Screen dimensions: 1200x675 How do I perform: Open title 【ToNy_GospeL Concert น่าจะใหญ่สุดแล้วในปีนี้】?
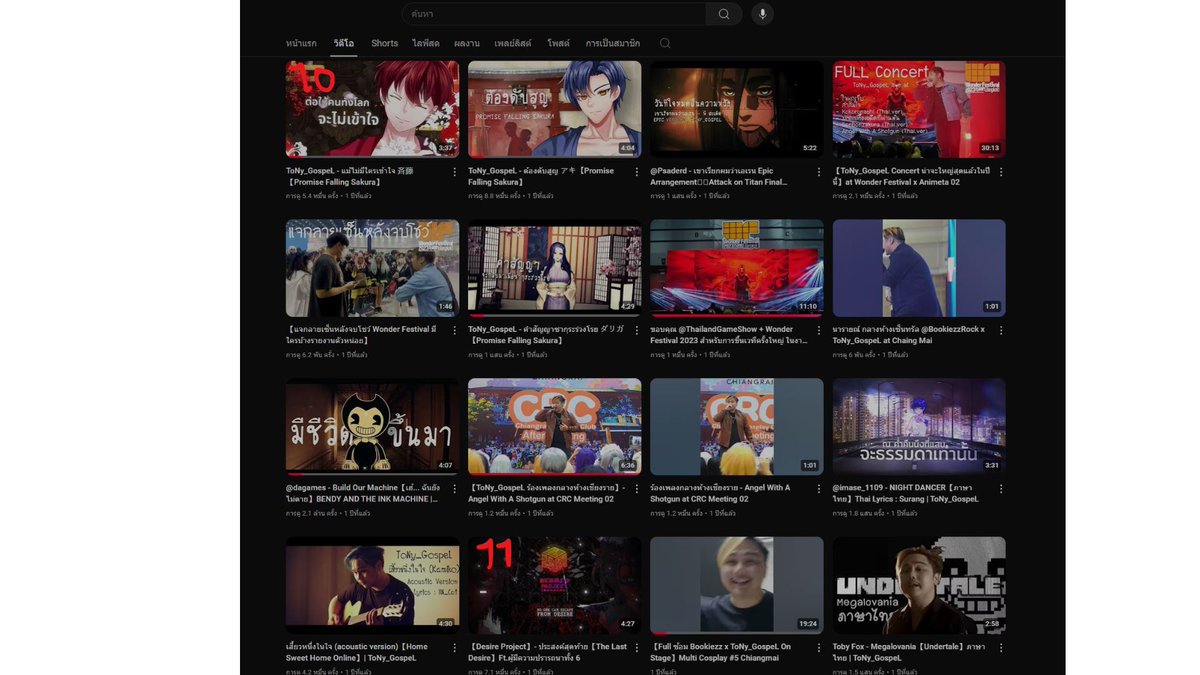pyautogui.click(x=912, y=176)
